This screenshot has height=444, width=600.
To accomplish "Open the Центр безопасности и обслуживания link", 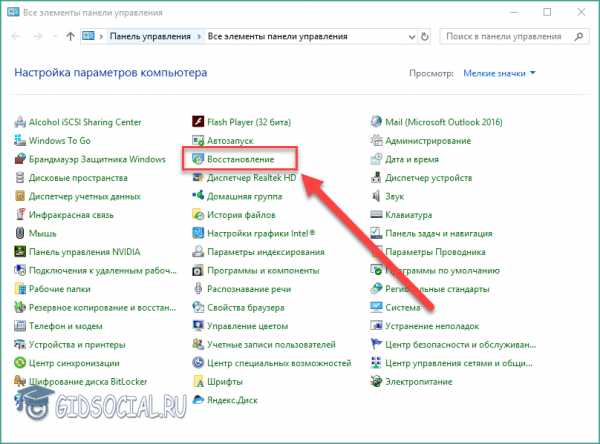I will coord(460,345).
